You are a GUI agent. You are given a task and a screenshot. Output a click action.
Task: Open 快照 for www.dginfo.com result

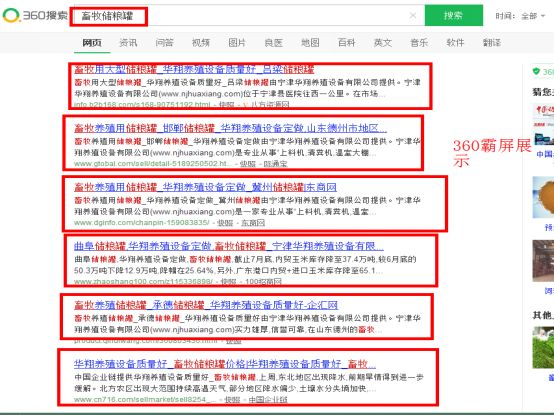pyautogui.click(x=225, y=223)
